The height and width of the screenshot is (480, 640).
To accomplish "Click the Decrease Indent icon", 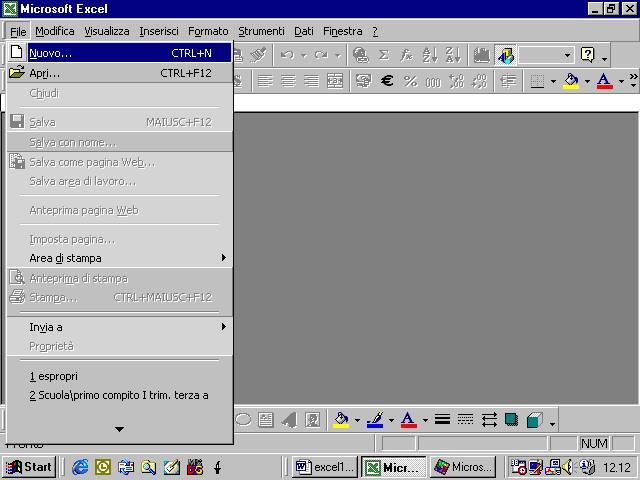I will coord(508,81).
